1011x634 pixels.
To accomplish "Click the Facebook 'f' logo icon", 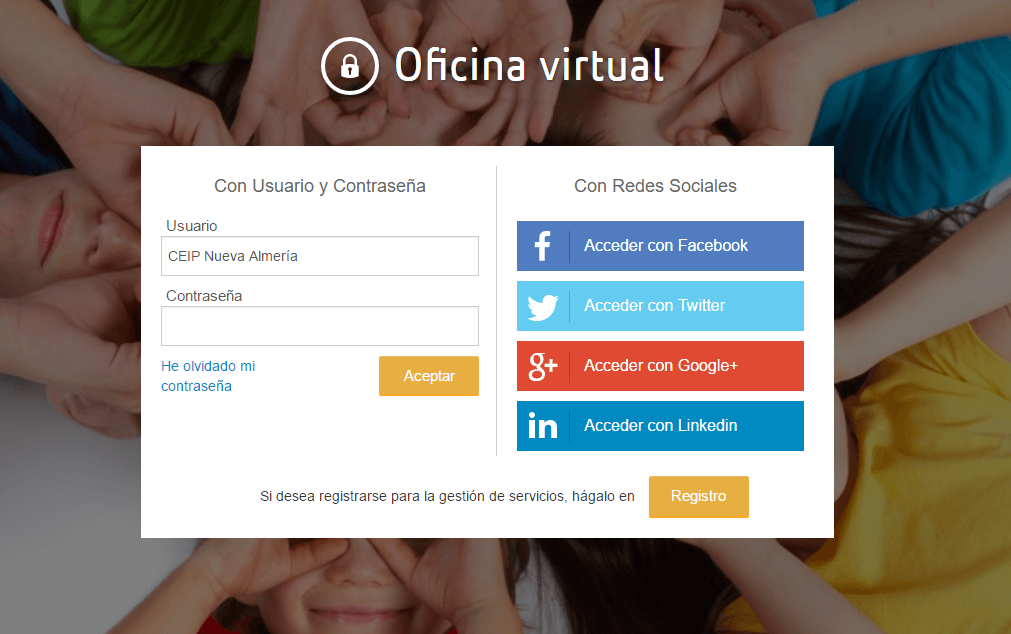I will [542, 246].
